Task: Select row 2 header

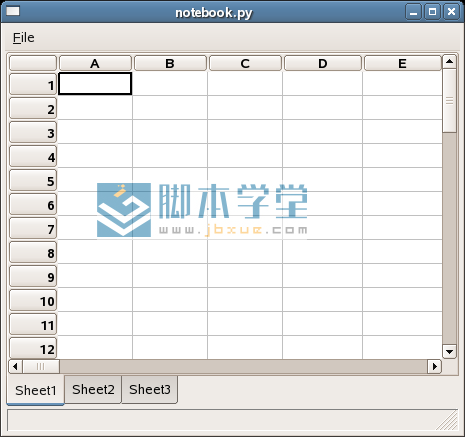Action: 33,108
